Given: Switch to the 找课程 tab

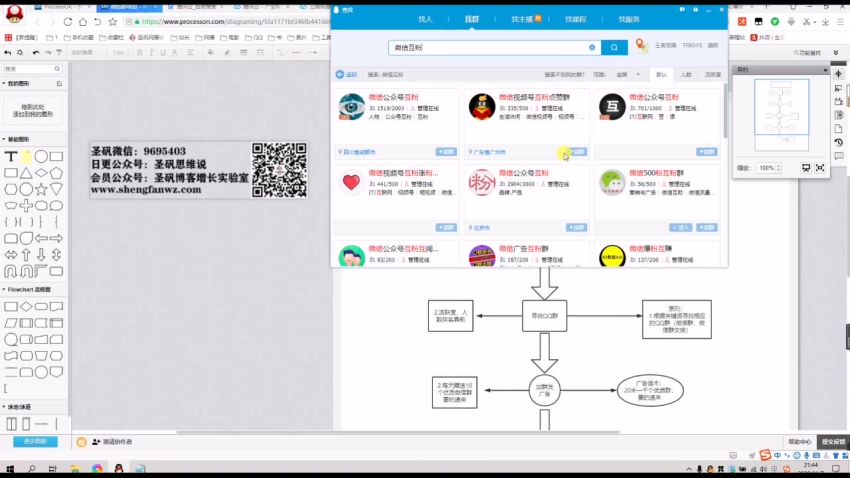Looking at the screenshot, I should [575, 19].
